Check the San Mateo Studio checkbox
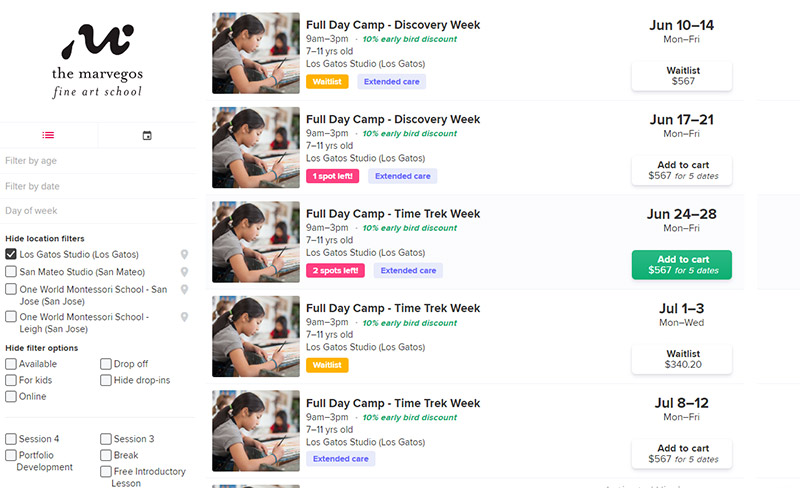Image resolution: width=800 pixels, height=488 pixels. point(11,271)
